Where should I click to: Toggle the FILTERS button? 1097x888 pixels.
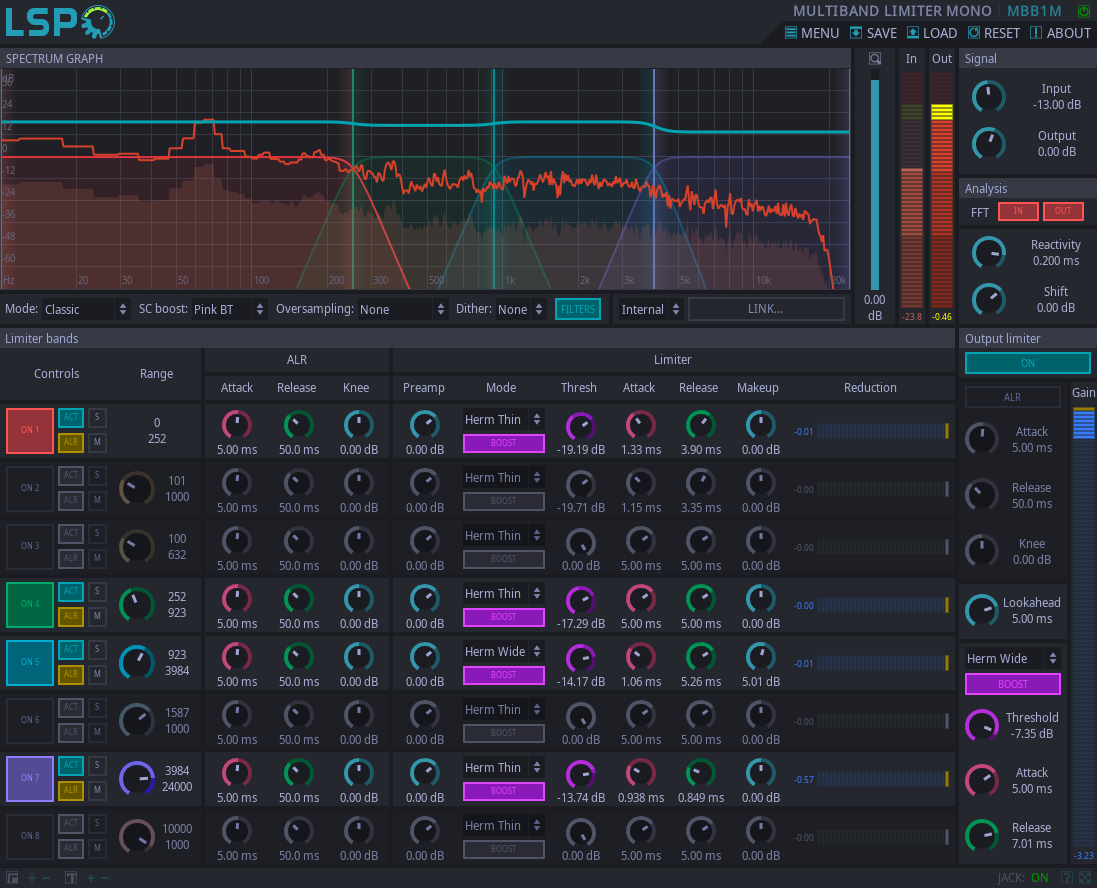click(x=578, y=309)
